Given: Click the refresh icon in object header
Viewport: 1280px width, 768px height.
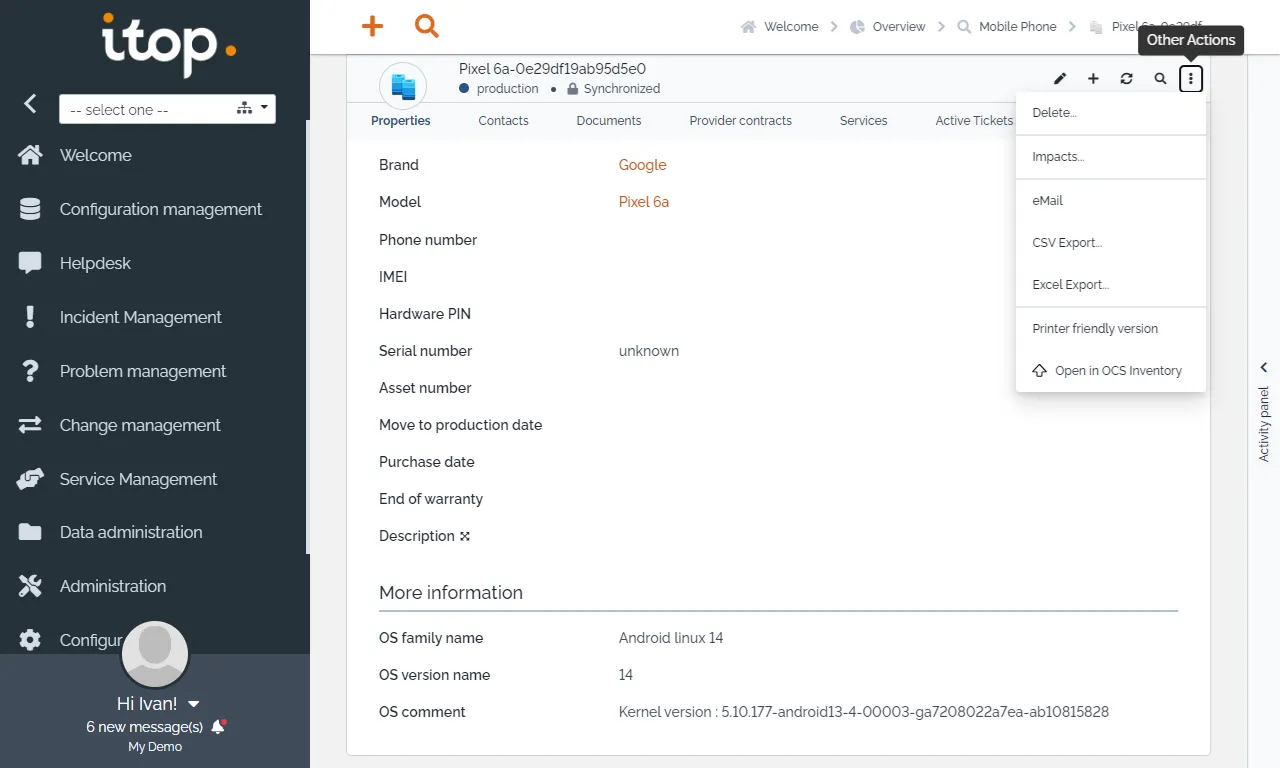Looking at the screenshot, I should (1126, 78).
